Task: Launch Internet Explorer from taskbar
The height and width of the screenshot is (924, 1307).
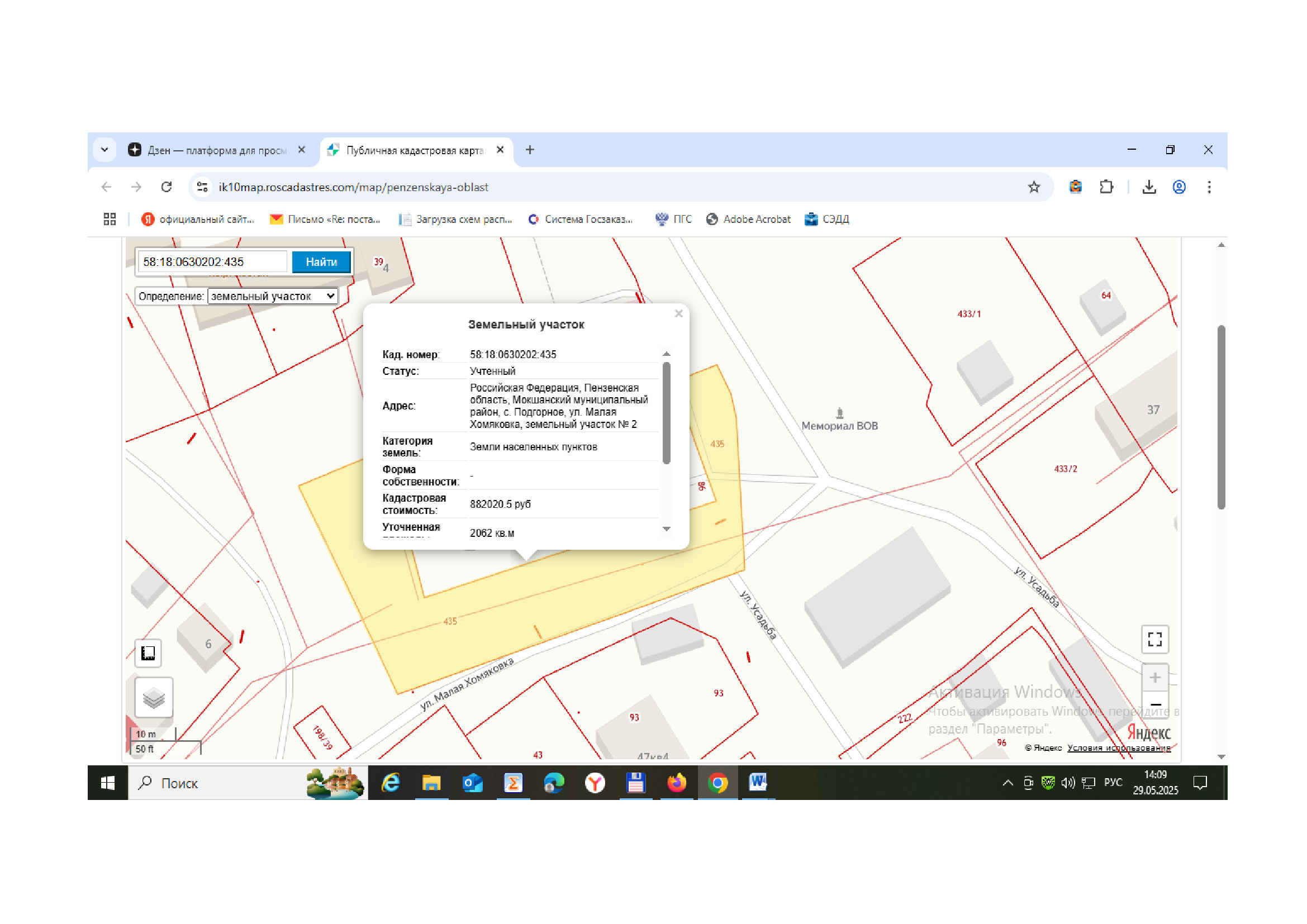Action: pyautogui.click(x=391, y=783)
